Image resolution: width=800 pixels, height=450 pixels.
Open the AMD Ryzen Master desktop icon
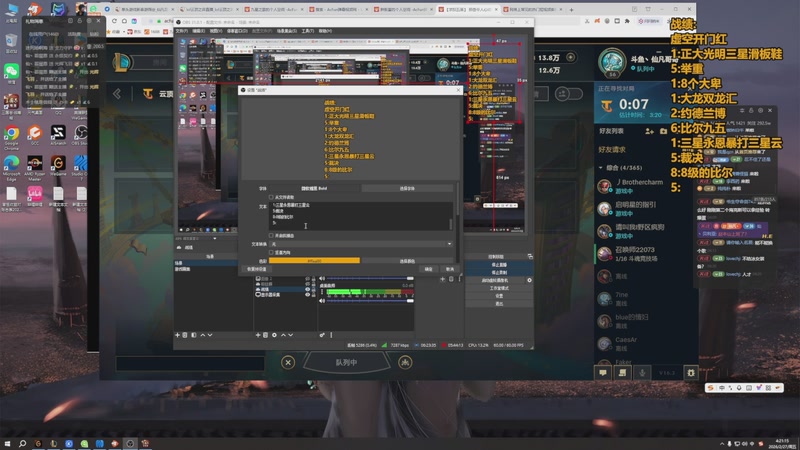35,166
